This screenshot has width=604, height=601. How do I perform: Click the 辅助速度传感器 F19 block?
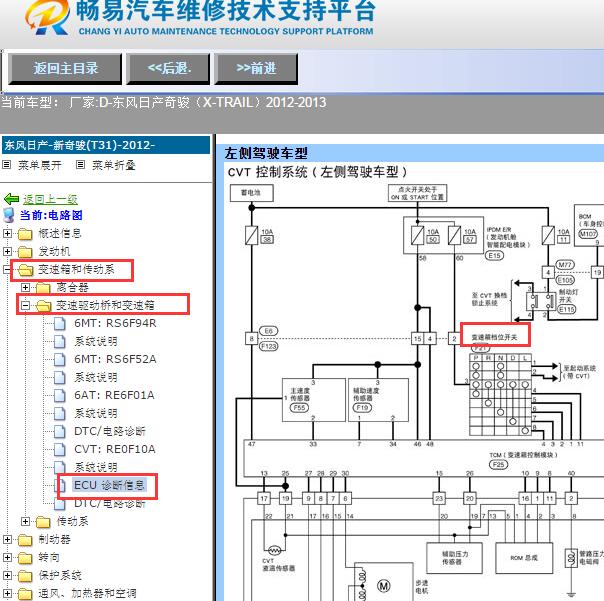(378, 400)
